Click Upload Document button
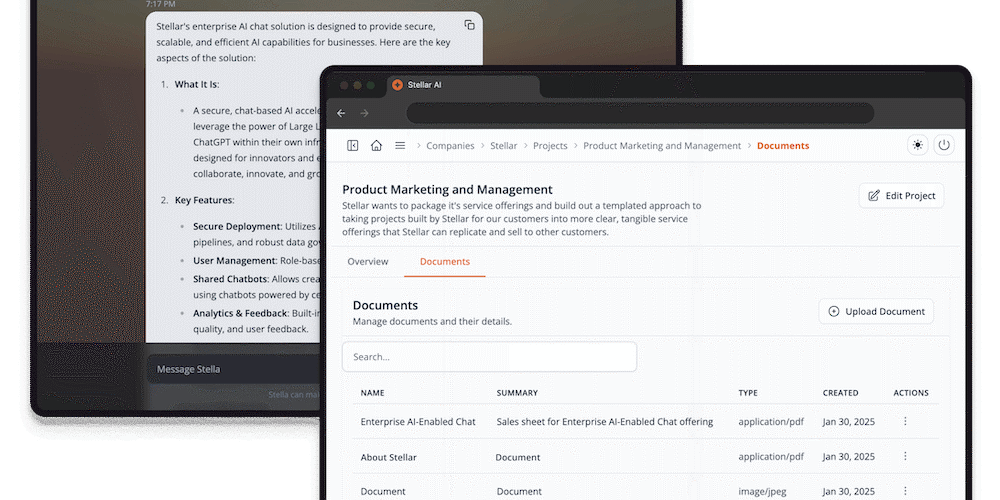1000x500 pixels. (876, 311)
